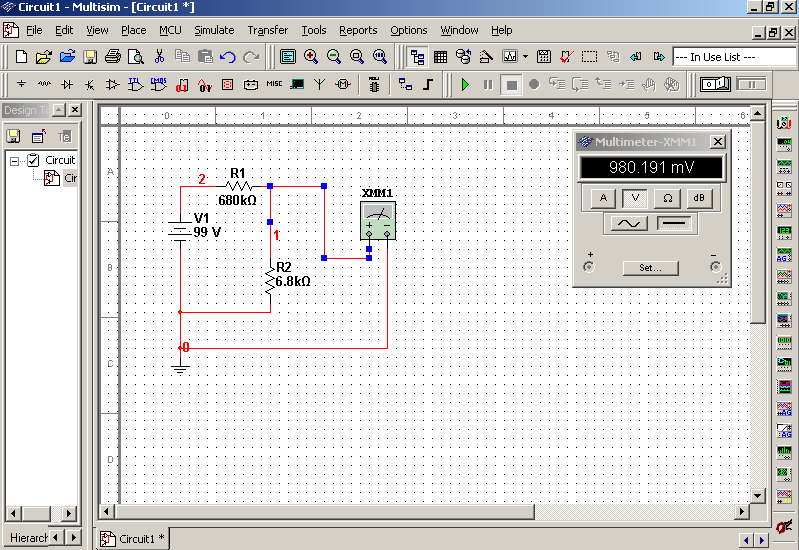Viewport: 799px width, 550px height.
Task: Click the schematic scrollbar down arrow
Action: click(x=758, y=495)
